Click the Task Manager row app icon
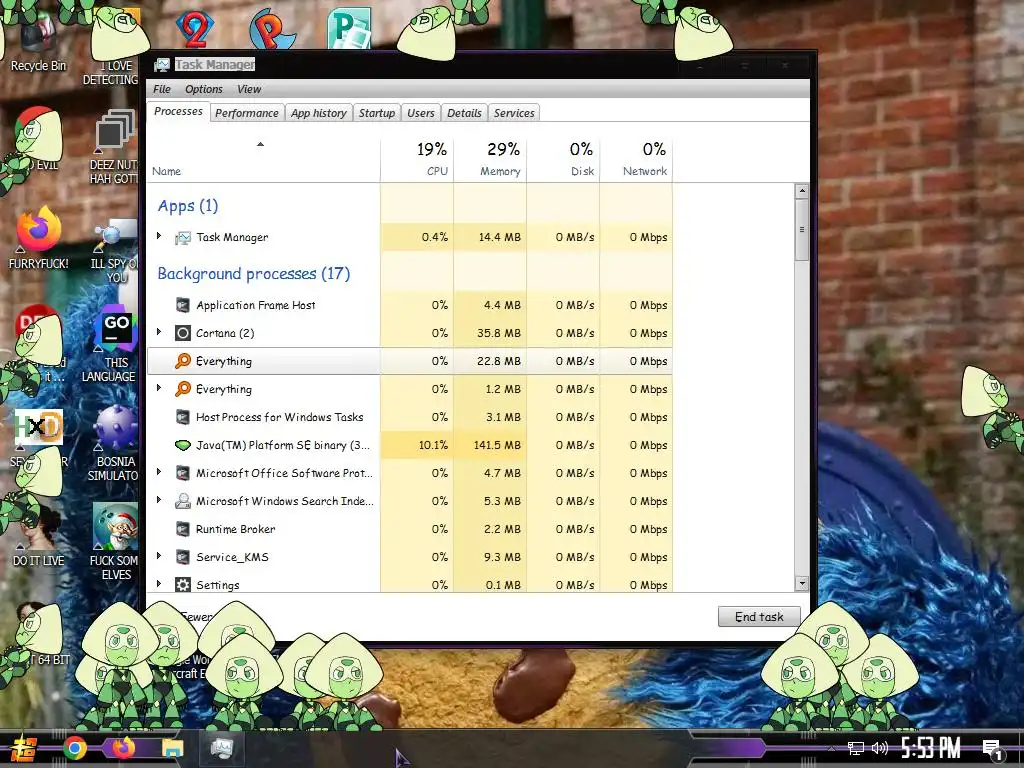1024x768 pixels. coord(183,238)
